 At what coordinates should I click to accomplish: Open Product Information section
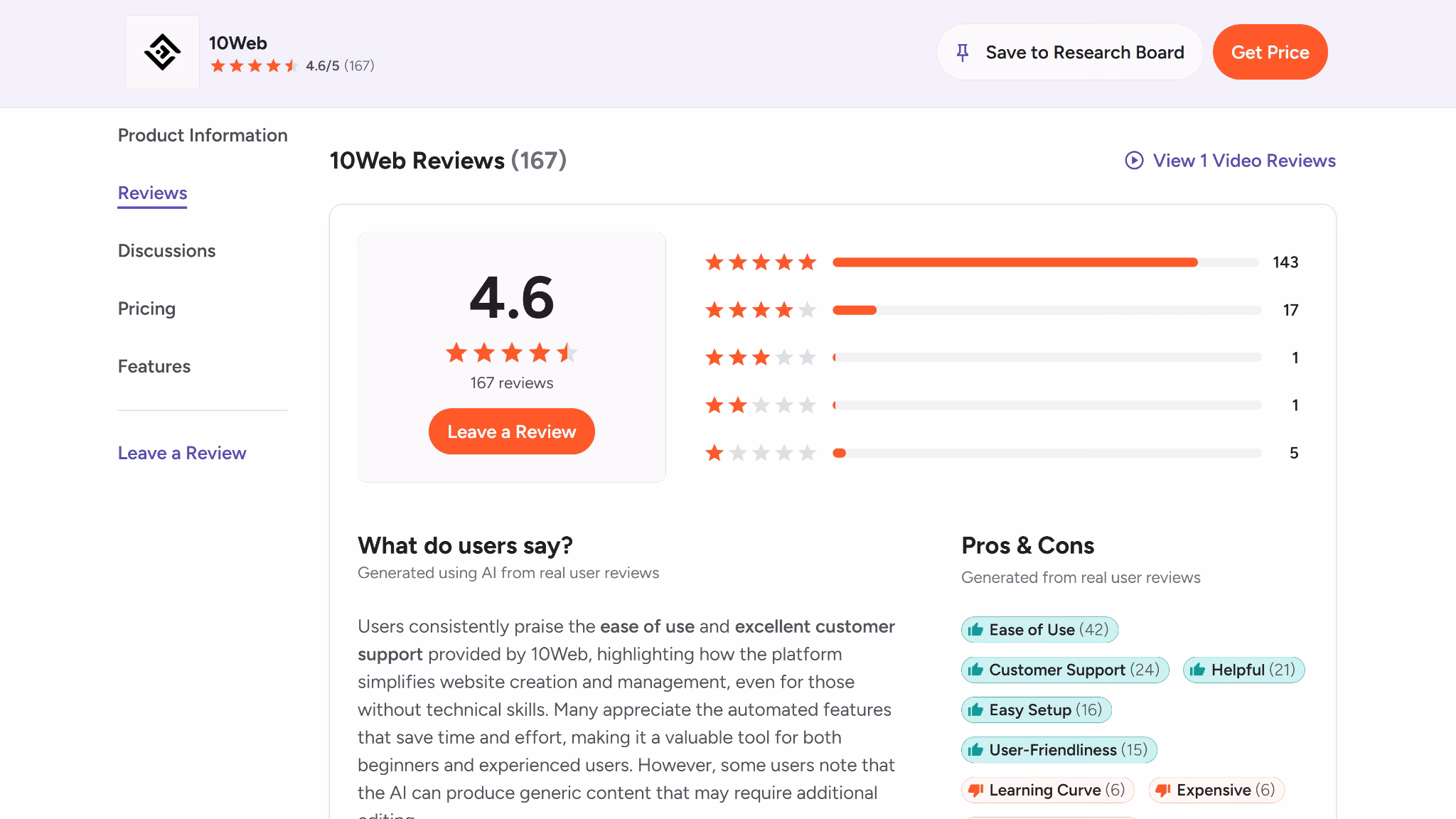coord(203,135)
